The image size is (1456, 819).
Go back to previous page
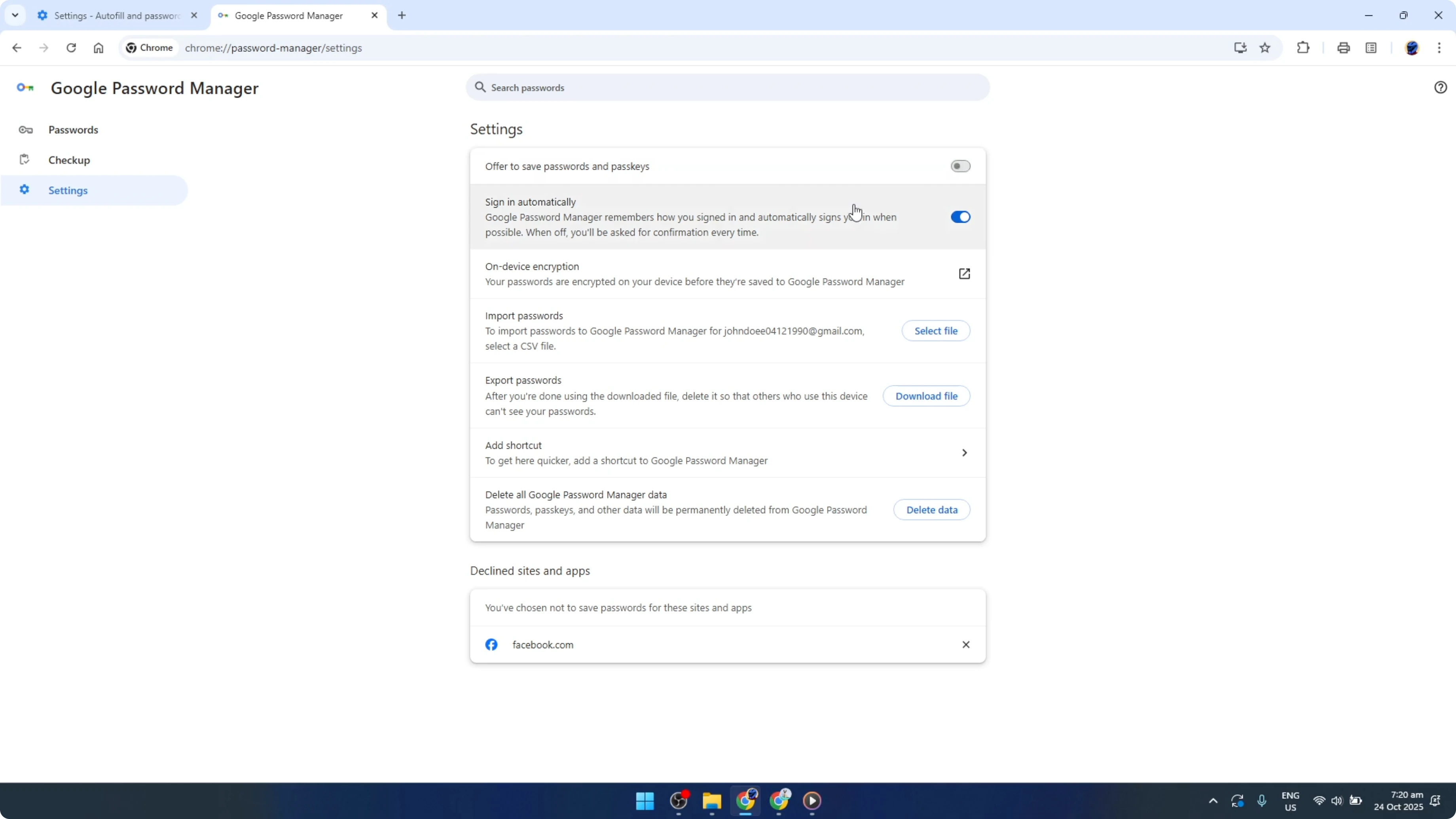[x=16, y=48]
